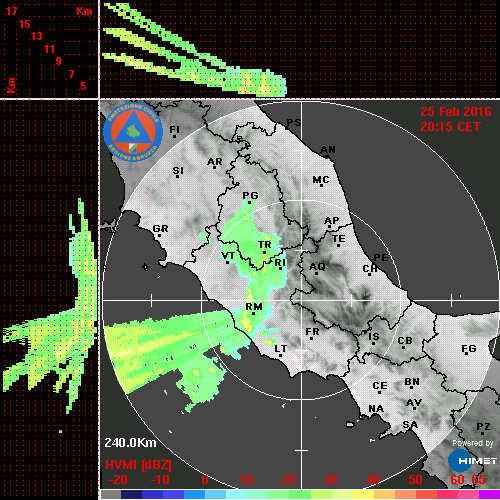500x500 pixels.
Task: Click the PS city label
Action: pyautogui.click(x=294, y=123)
